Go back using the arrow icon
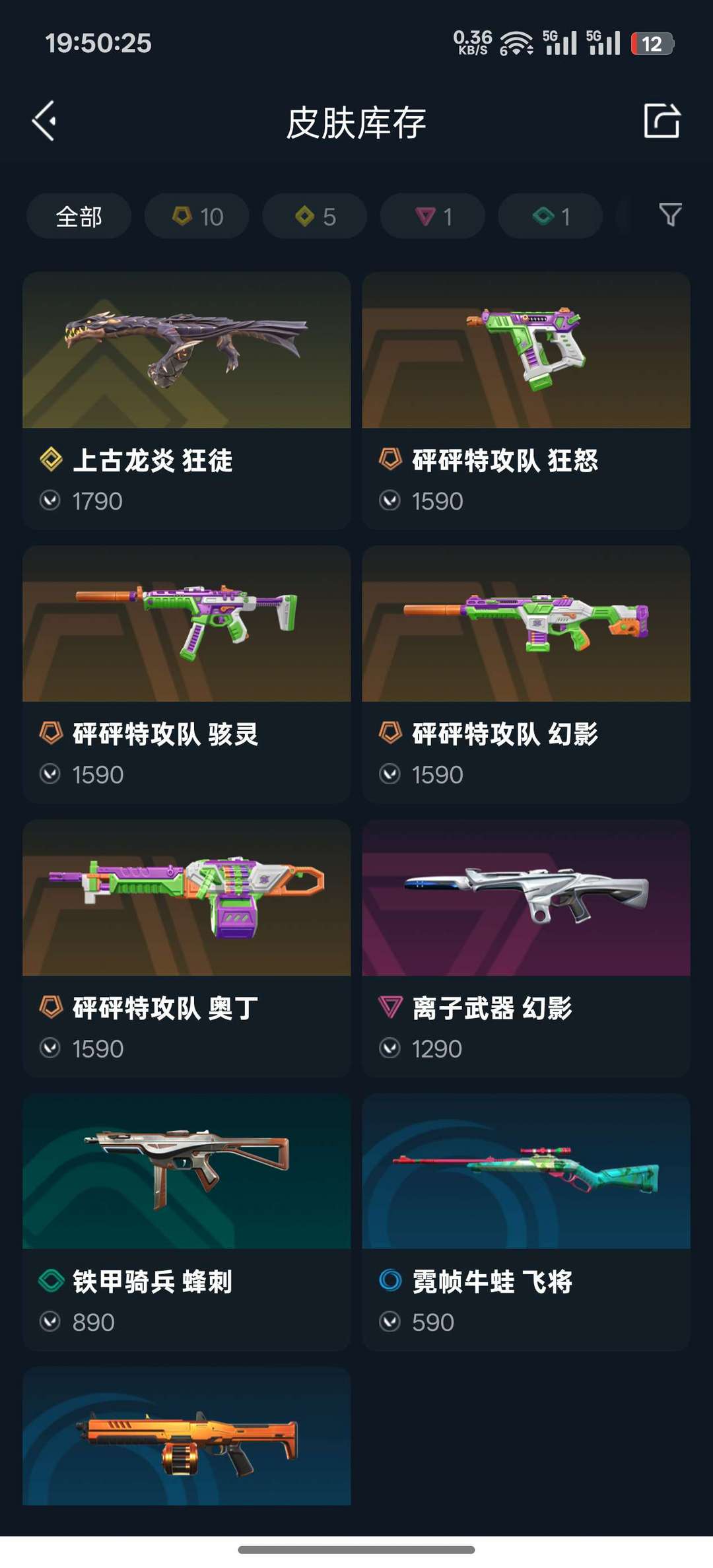Viewport: 713px width, 1568px height. pyautogui.click(x=44, y=121)
